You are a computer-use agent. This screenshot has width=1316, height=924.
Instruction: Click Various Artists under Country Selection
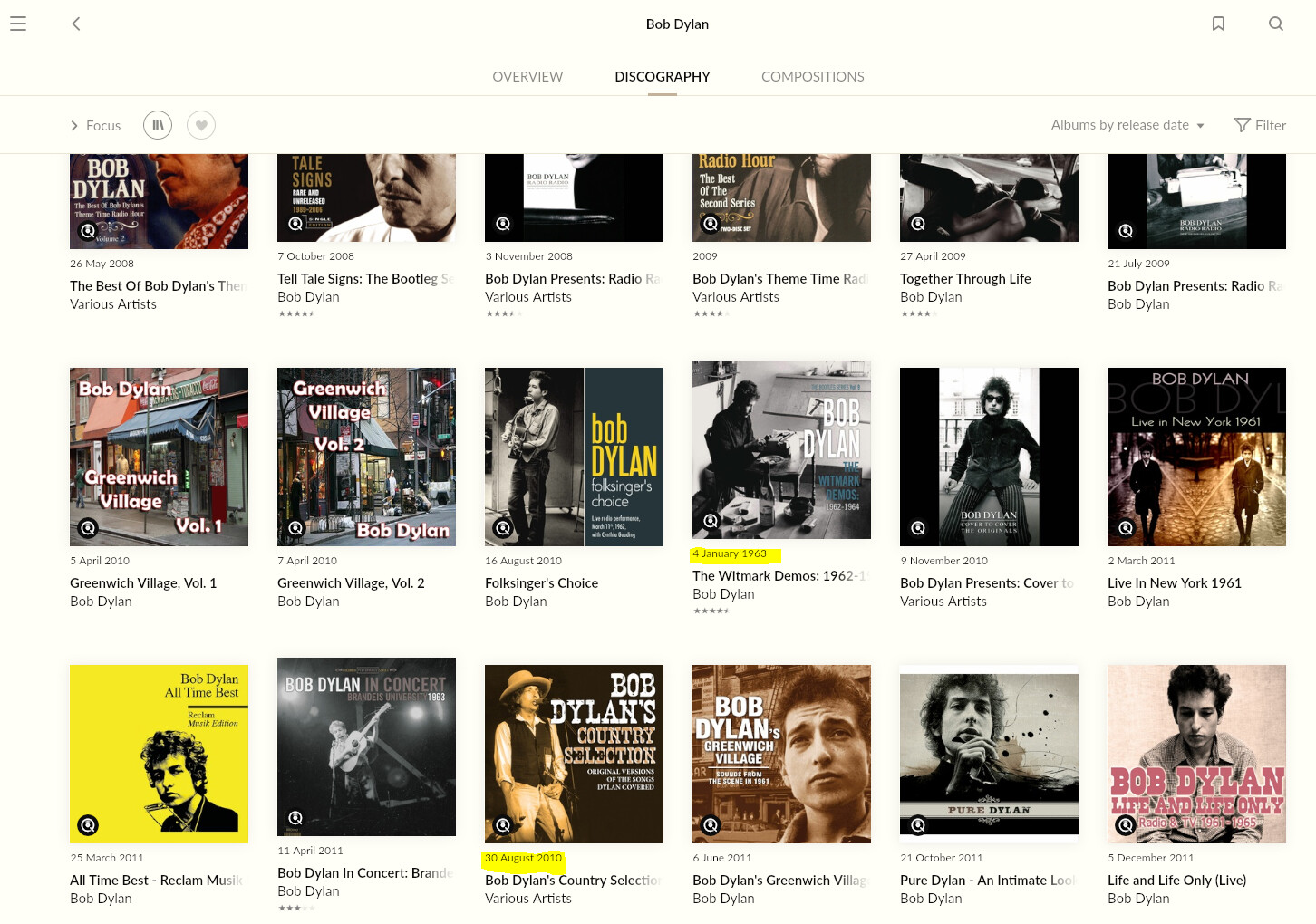[x=528, y=899]
